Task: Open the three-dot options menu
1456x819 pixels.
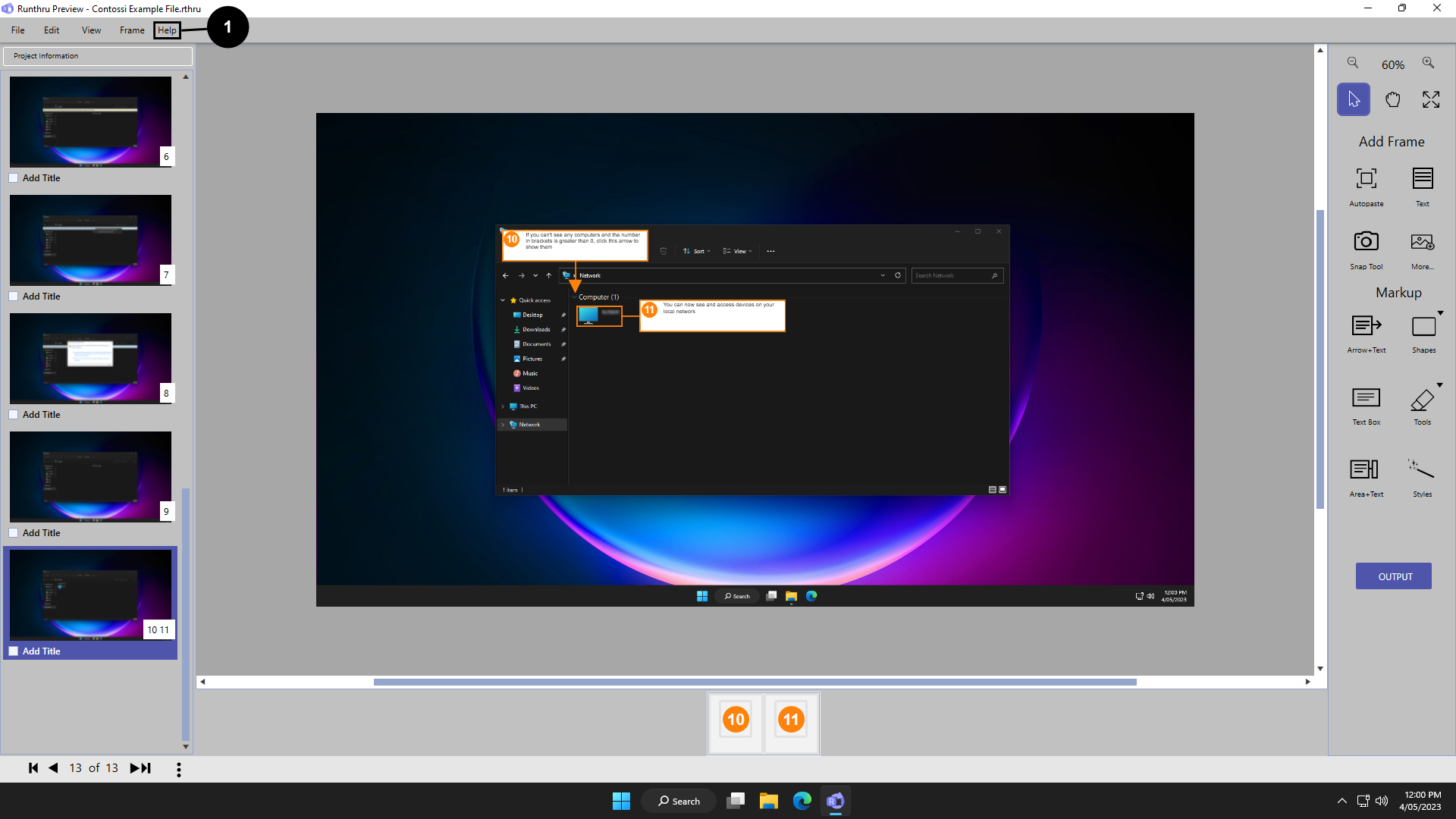Action: click(179, 770)
